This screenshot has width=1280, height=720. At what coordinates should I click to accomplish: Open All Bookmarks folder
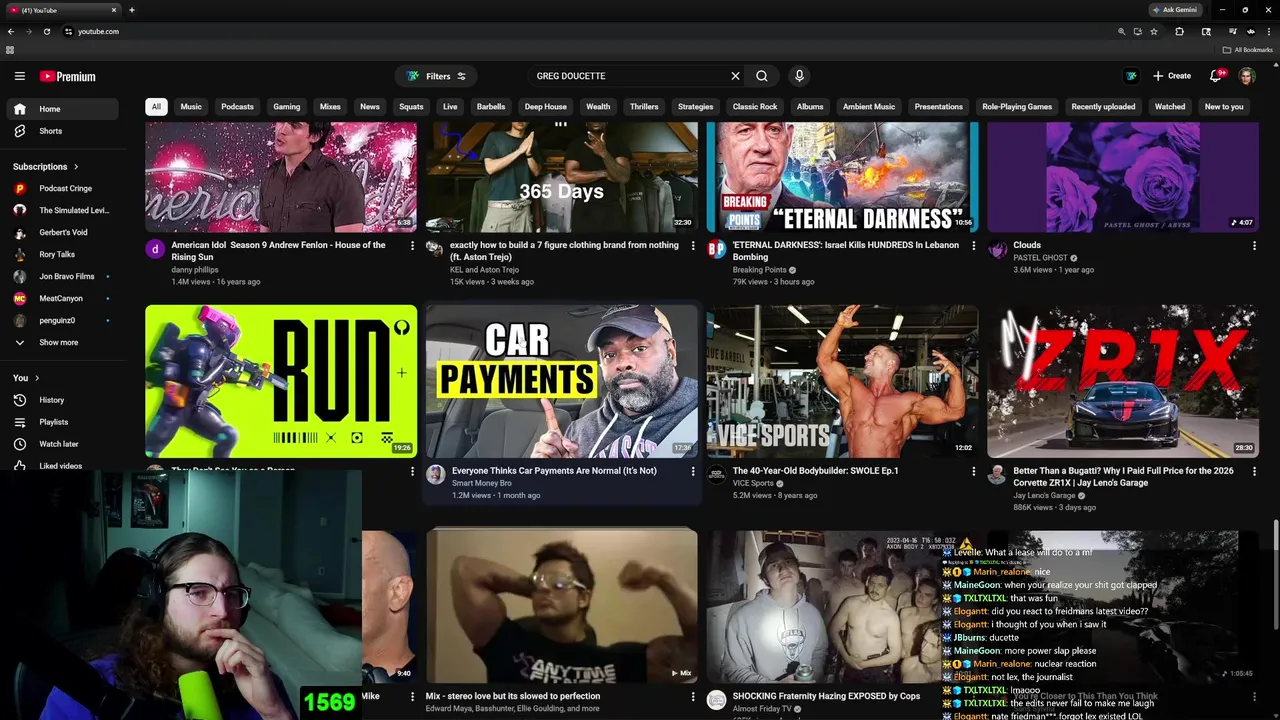click(1246, 50)
